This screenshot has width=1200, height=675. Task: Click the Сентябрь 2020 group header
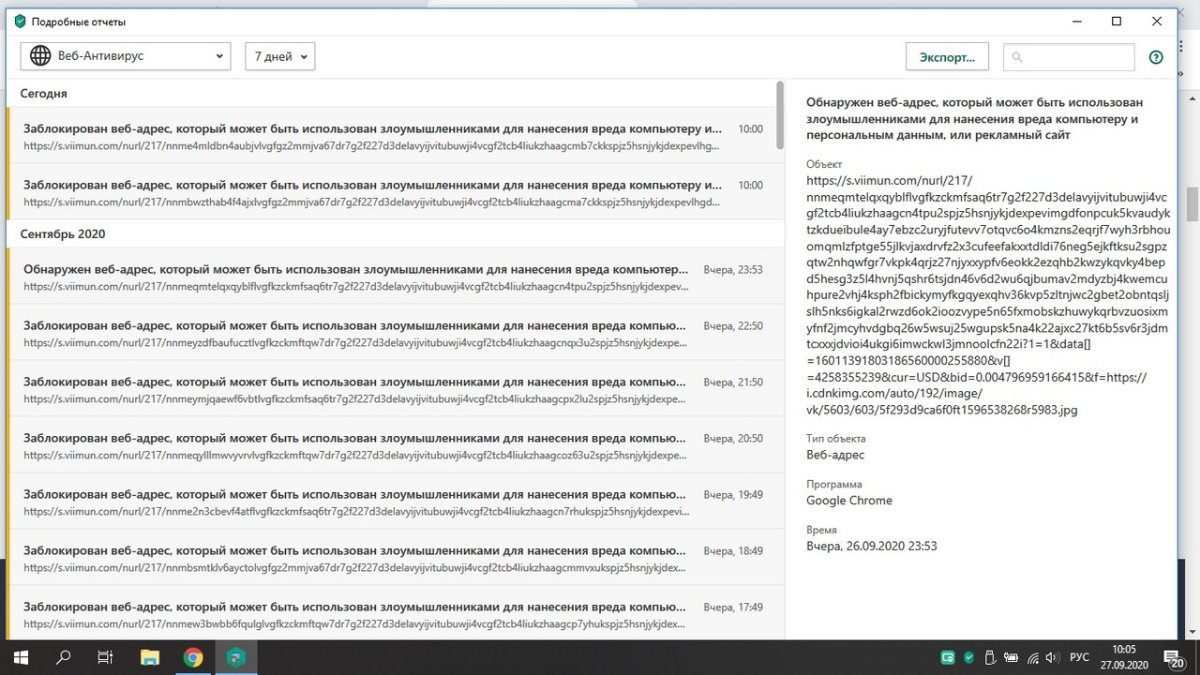click(62, 234)
